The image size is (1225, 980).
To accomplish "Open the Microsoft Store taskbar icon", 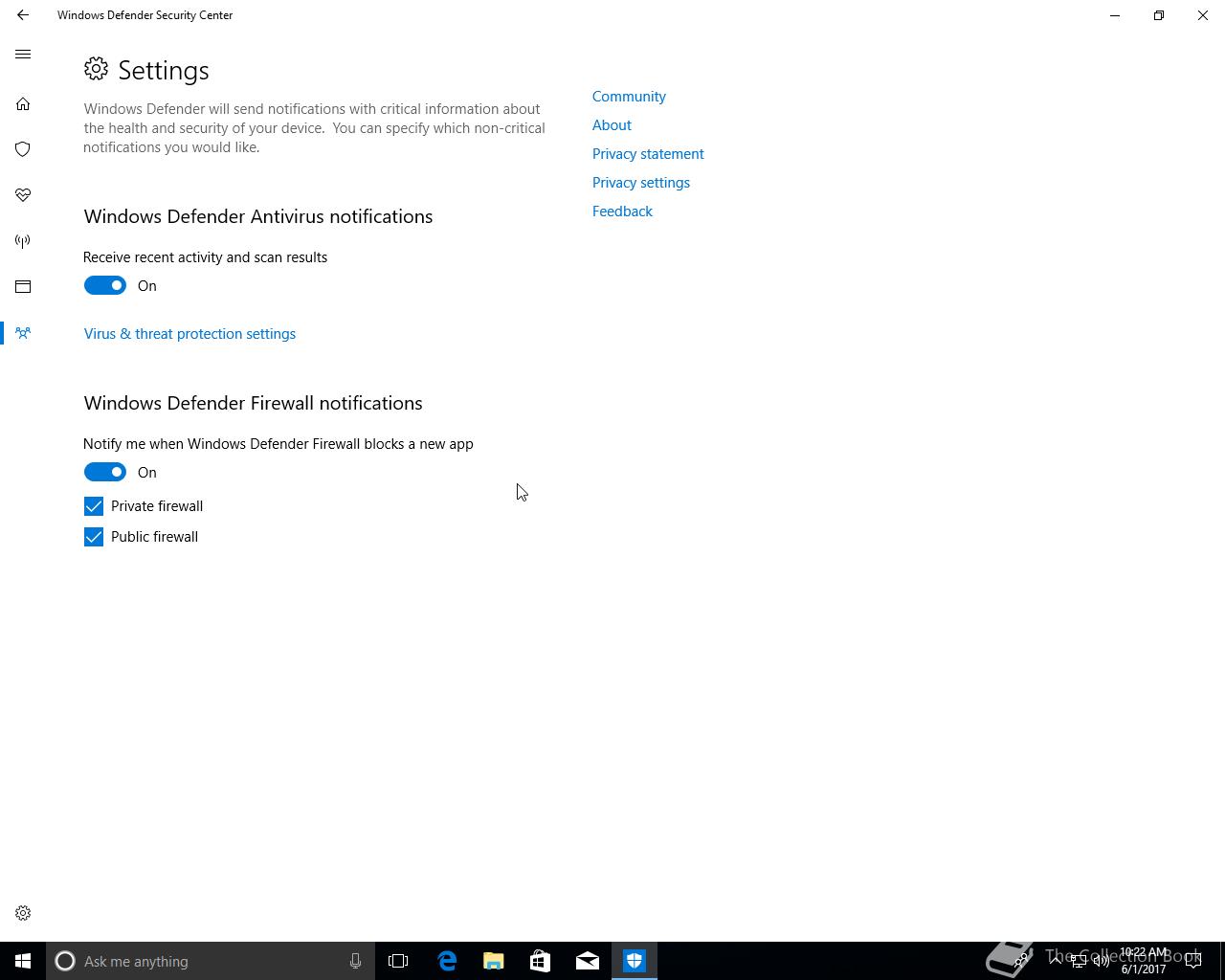I will point(541,961).
